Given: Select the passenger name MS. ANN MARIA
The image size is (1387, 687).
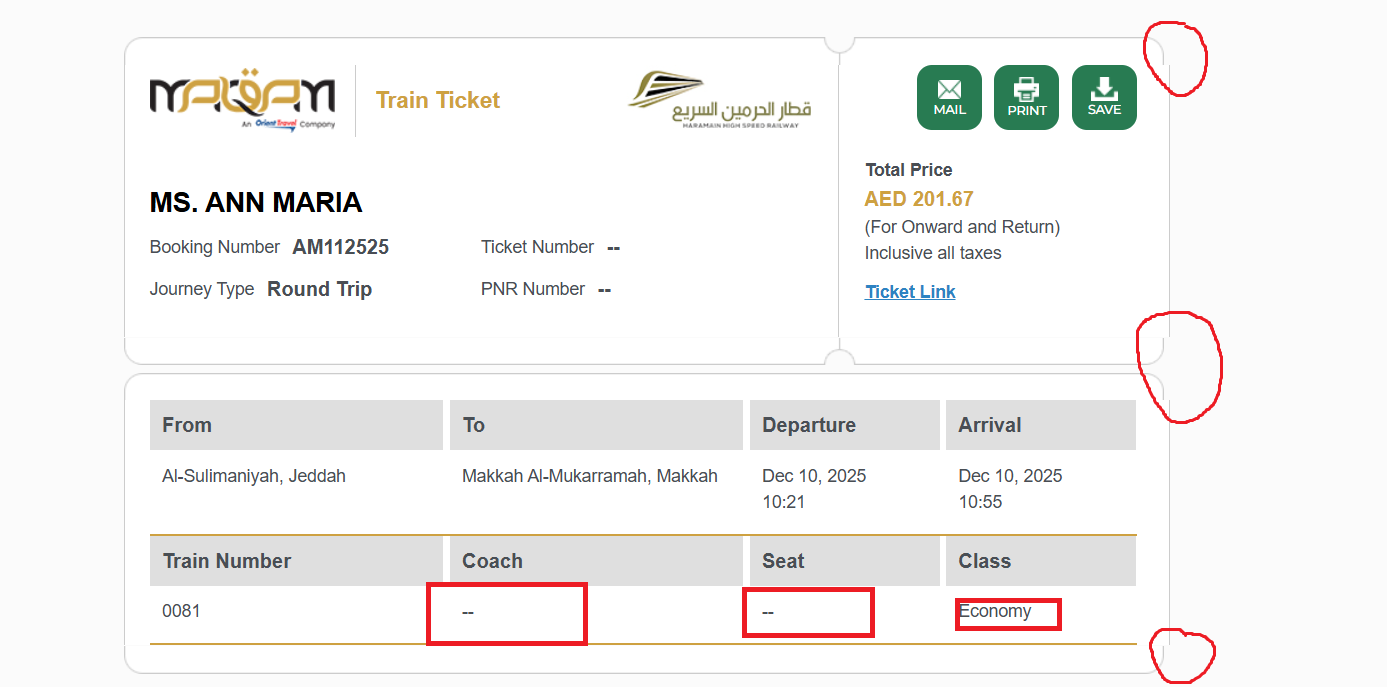Looking at the screenshot, I should tap(256, 203).
